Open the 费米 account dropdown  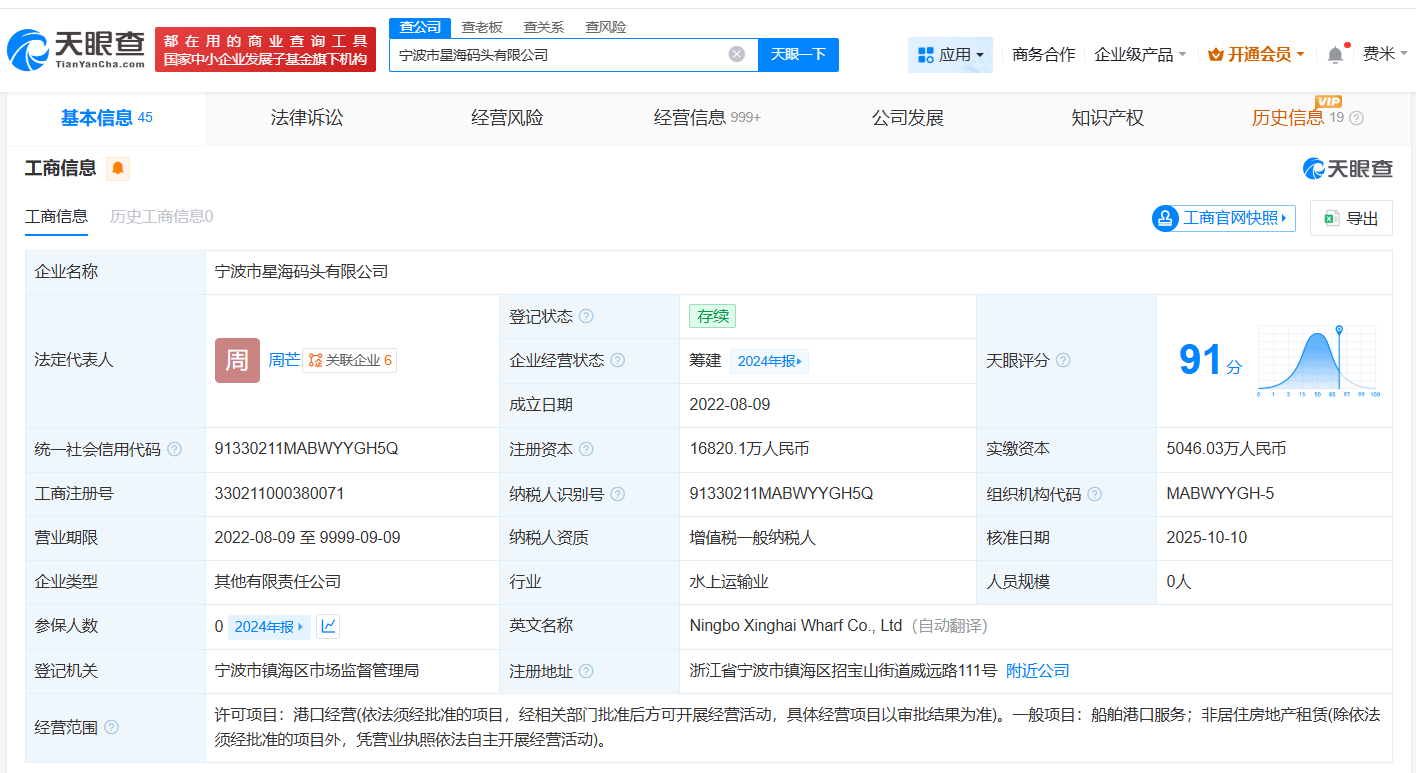[x=1385, y=55]
